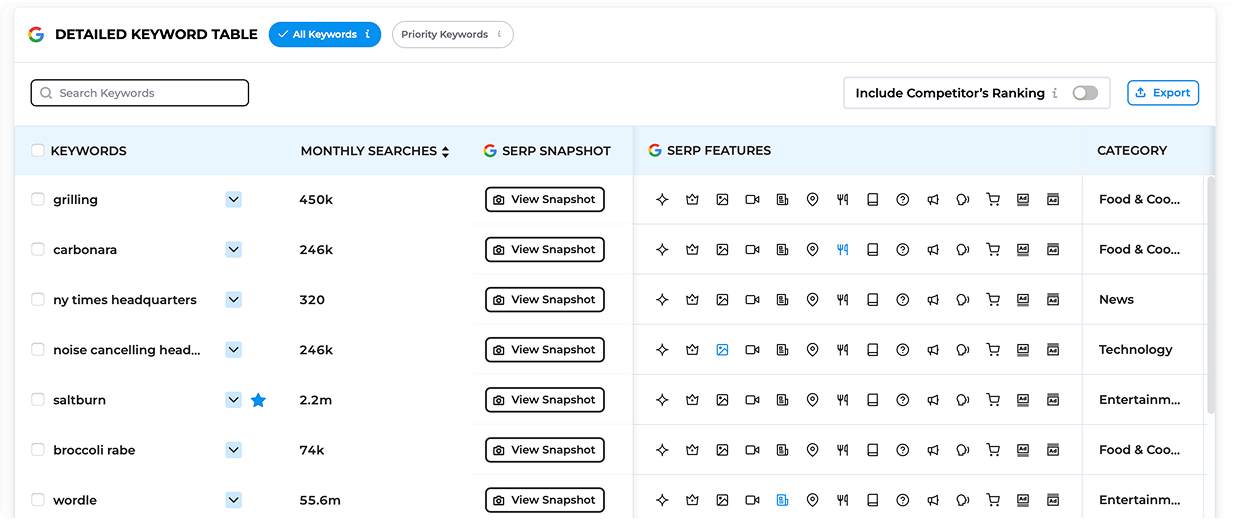Screen dimensions: 1238x525
Task: Check the box next to grilling
Action: [38, 199]
